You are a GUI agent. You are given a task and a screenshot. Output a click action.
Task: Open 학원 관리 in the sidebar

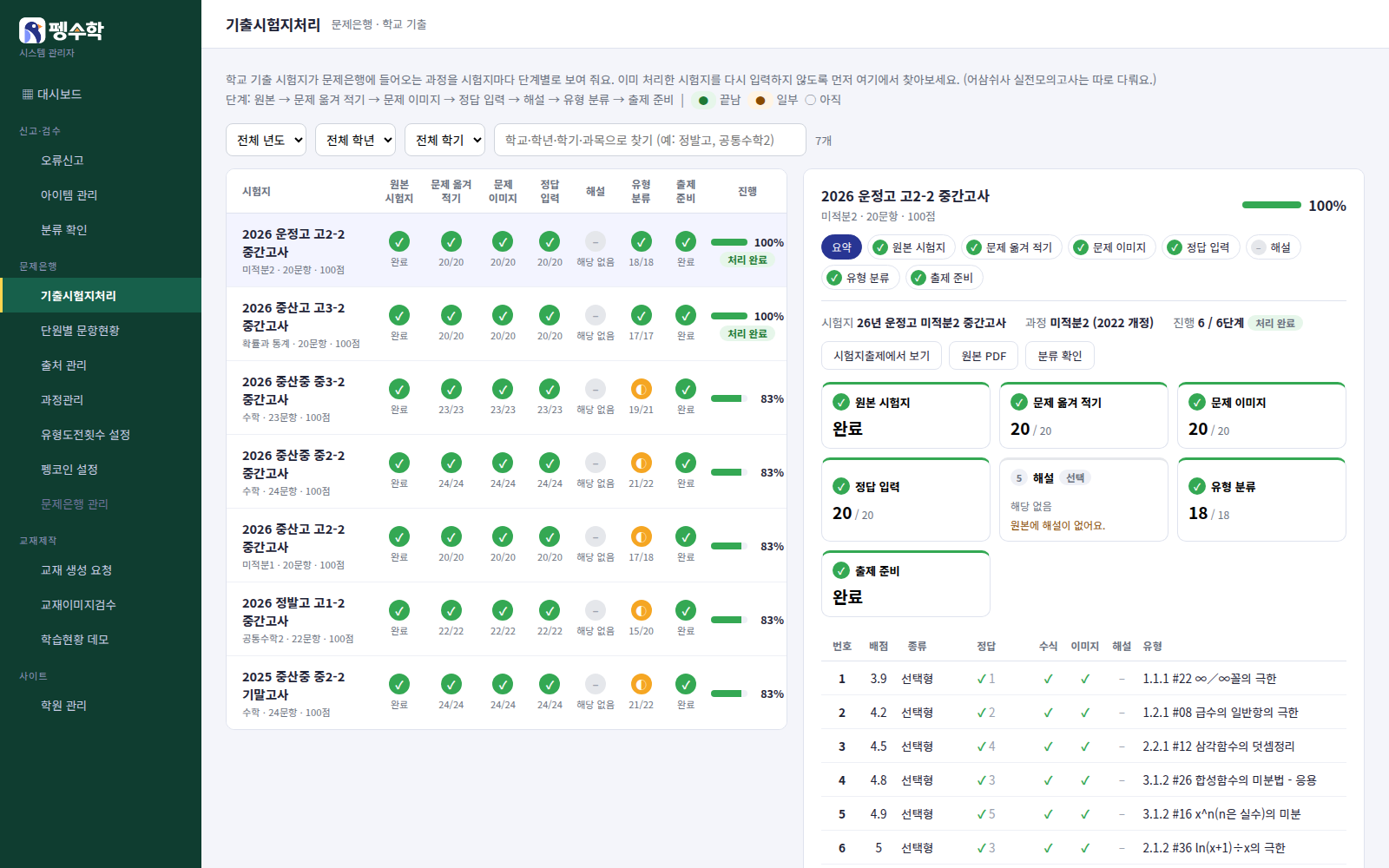(x=101, y=706)
